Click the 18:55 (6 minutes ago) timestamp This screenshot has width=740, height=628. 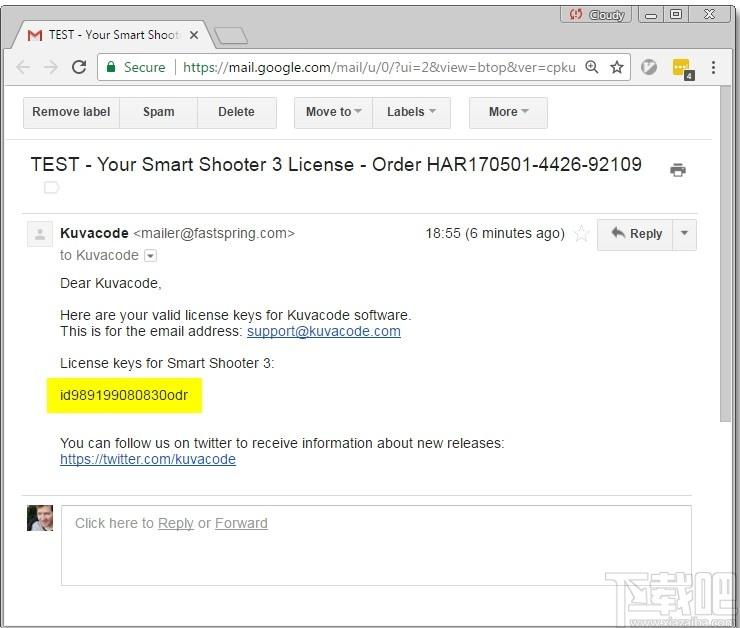coord(495,233)
